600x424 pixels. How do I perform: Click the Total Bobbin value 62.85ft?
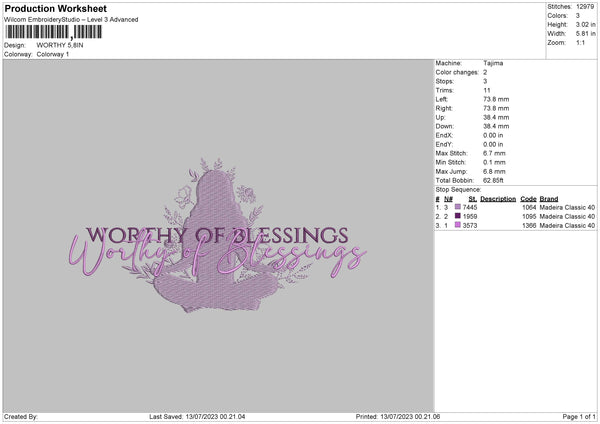(x=493, y=180)
